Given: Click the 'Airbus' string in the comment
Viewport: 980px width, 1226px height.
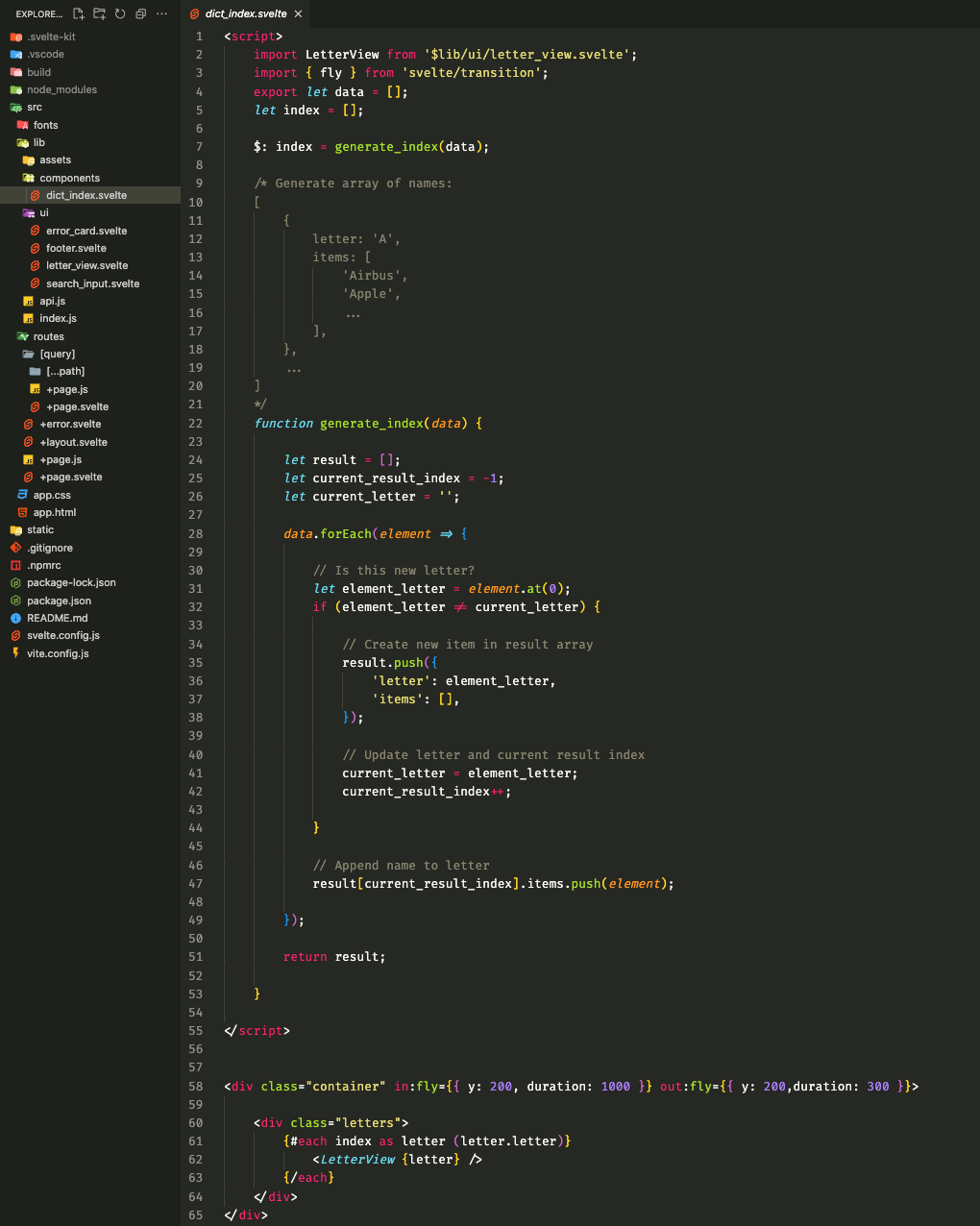Looking at the screenshot, I should pos(372,276).
